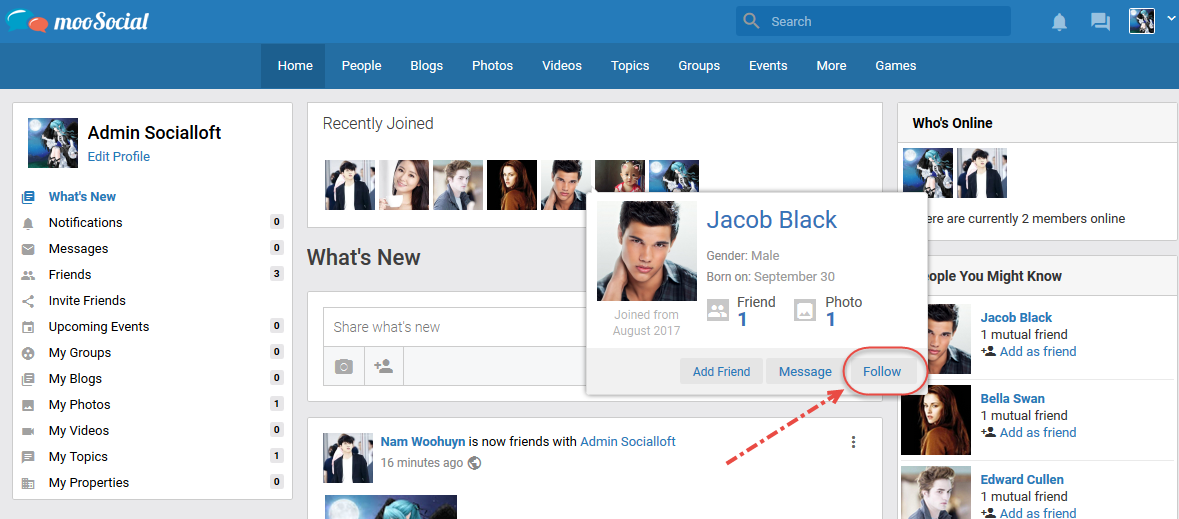
Task: Open Jacob Black name link in popup
Action: coord(771,220)
